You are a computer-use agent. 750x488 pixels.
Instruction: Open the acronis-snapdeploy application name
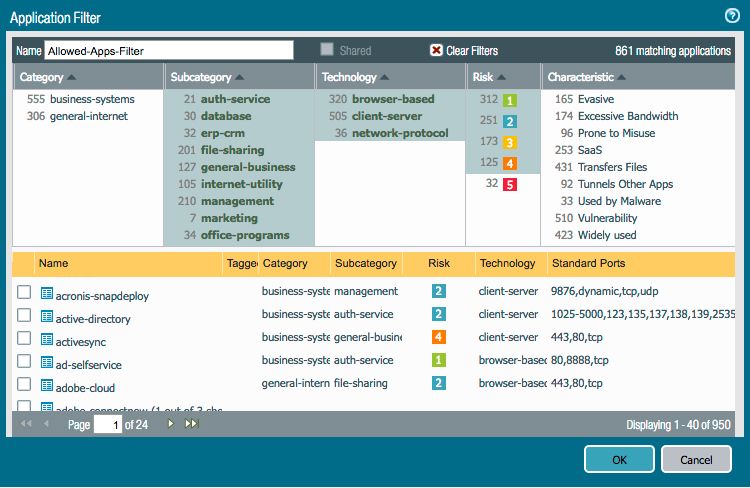pos(102,296)
